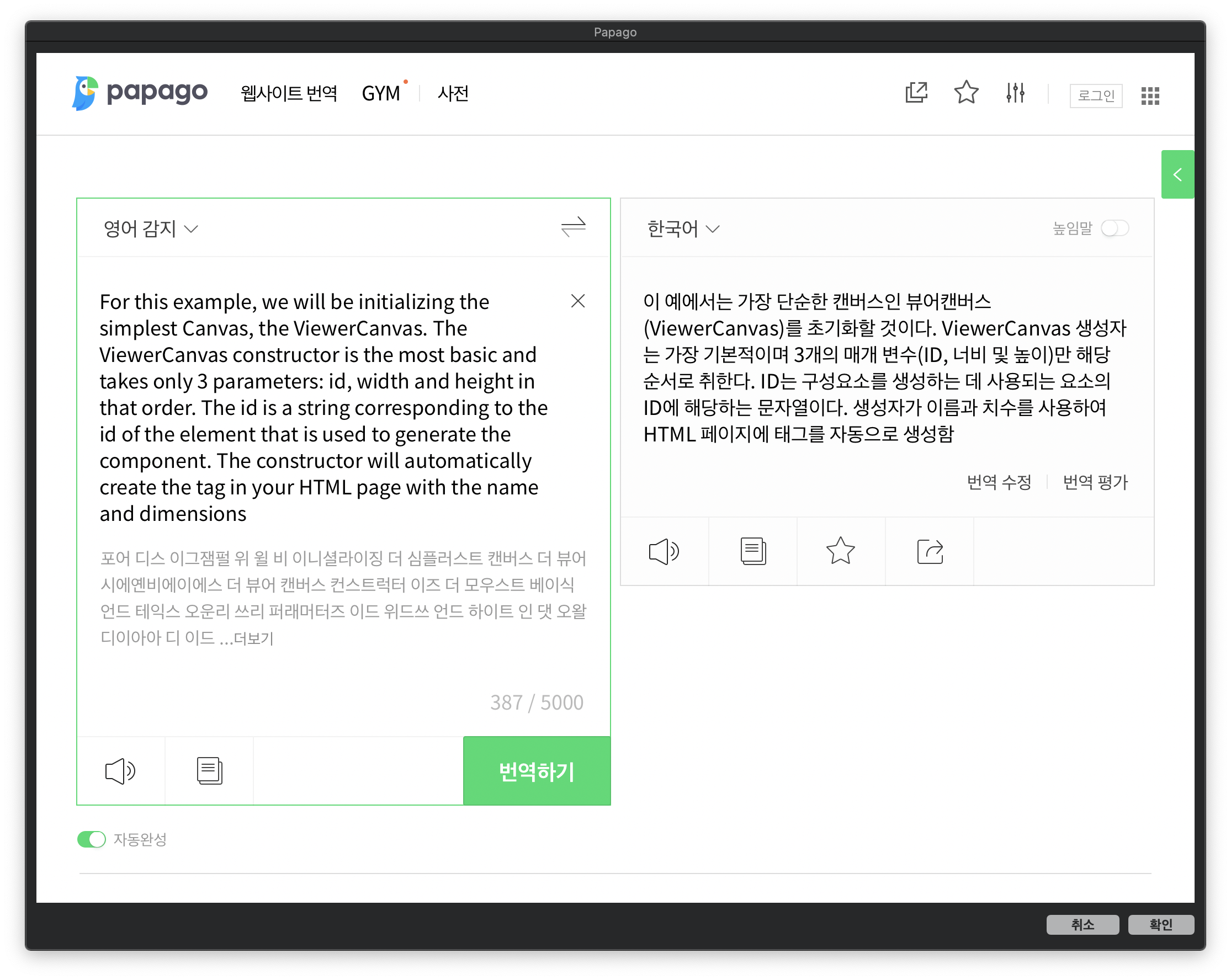
Task: Click the 확인 confirm button
Action: tap(1161, 924)
